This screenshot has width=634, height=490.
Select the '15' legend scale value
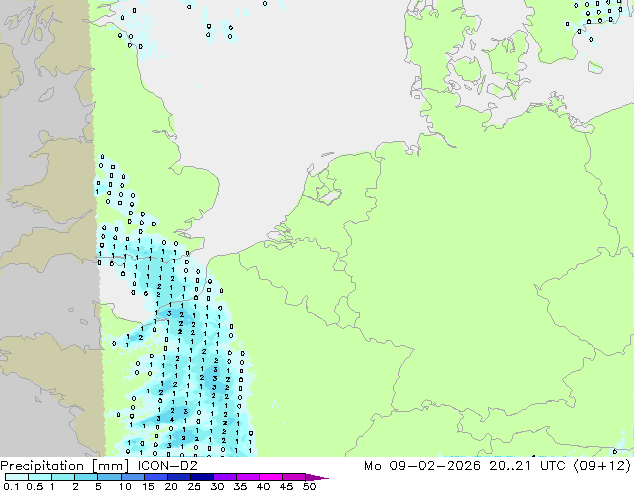point(148,486)
